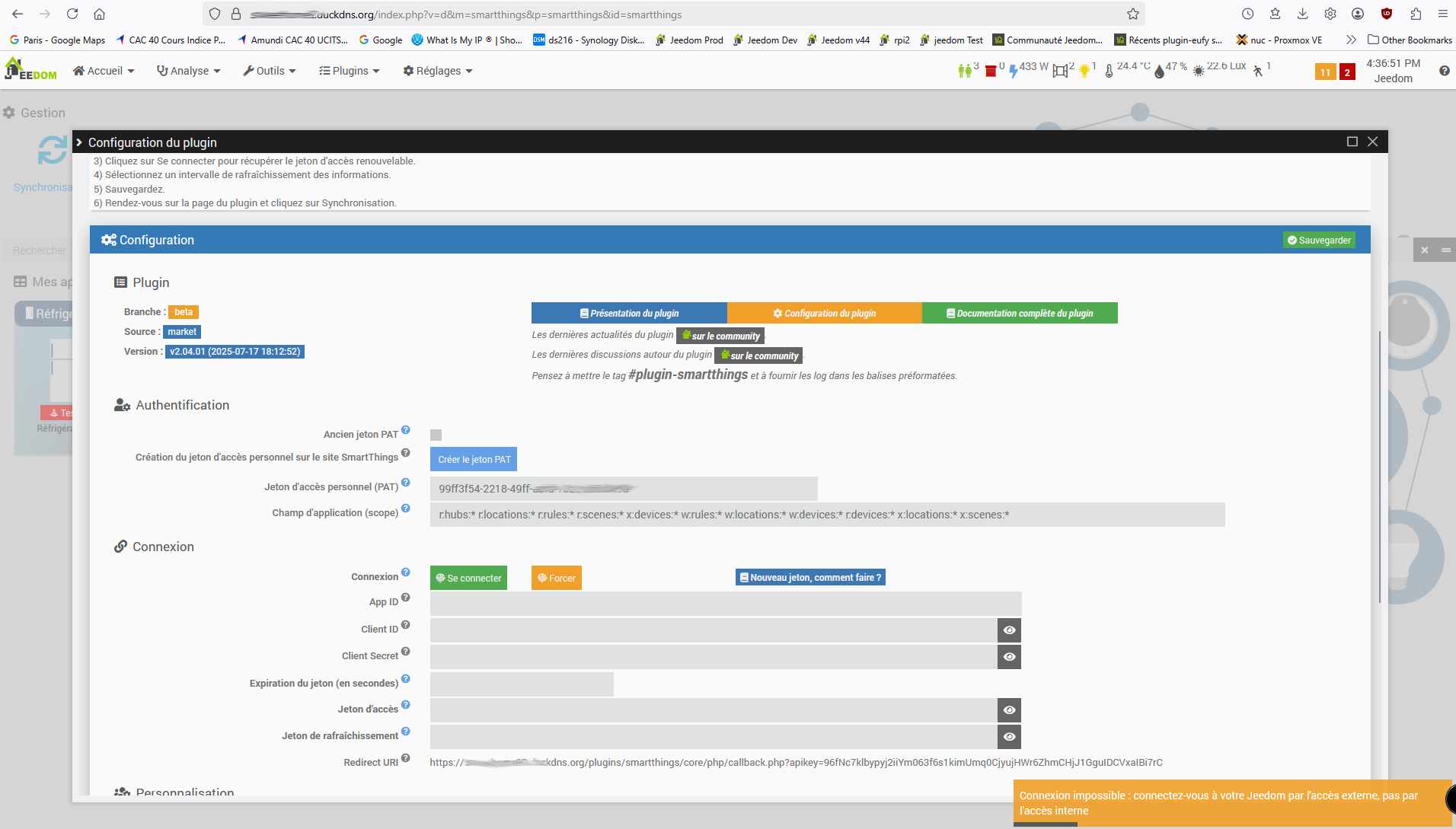Click the red 2 updates badge
The image size is (1456, 829).
(x=1347, y=72)
